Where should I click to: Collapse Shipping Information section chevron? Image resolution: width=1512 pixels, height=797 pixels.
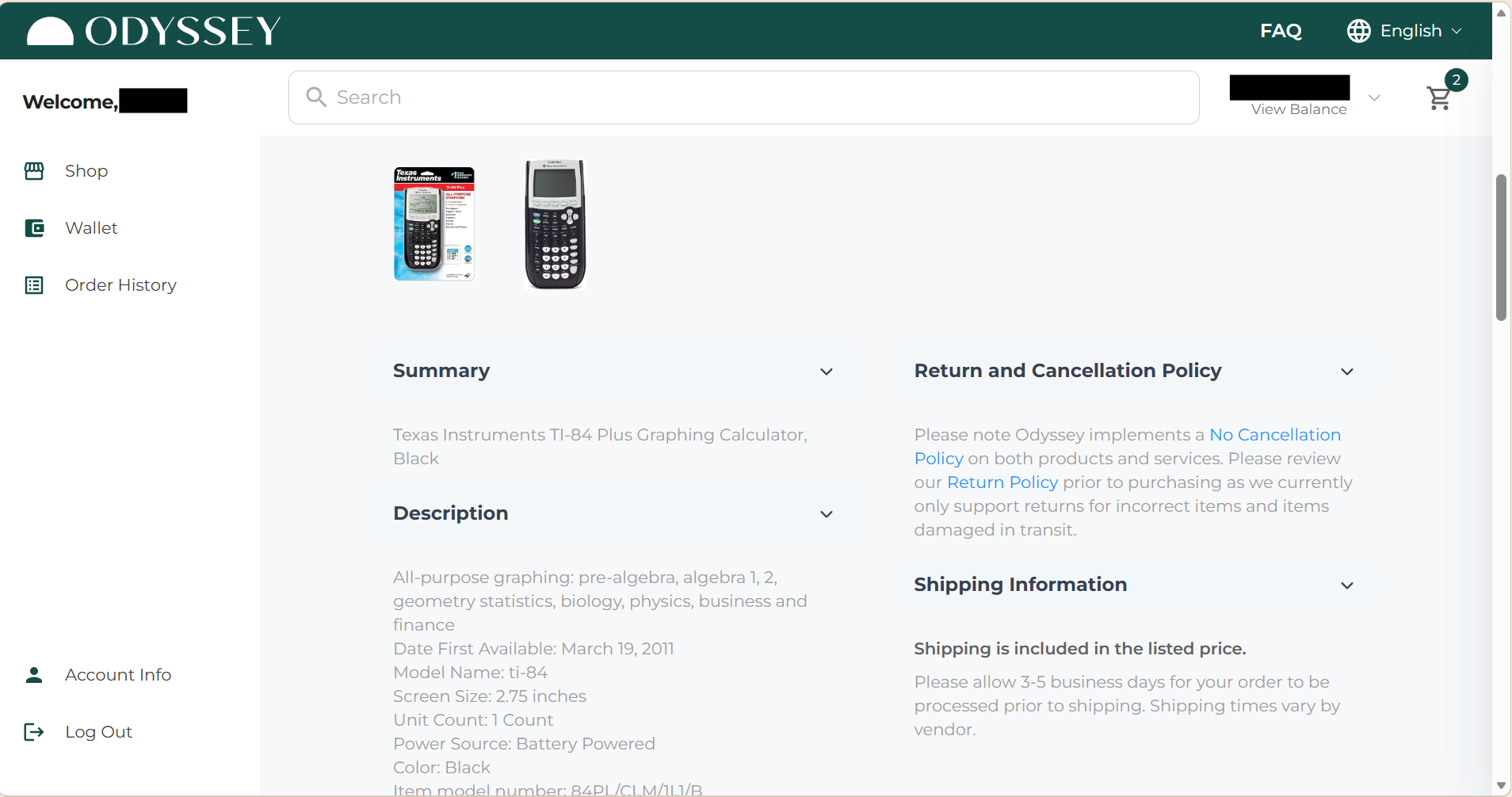[1347, 585]
